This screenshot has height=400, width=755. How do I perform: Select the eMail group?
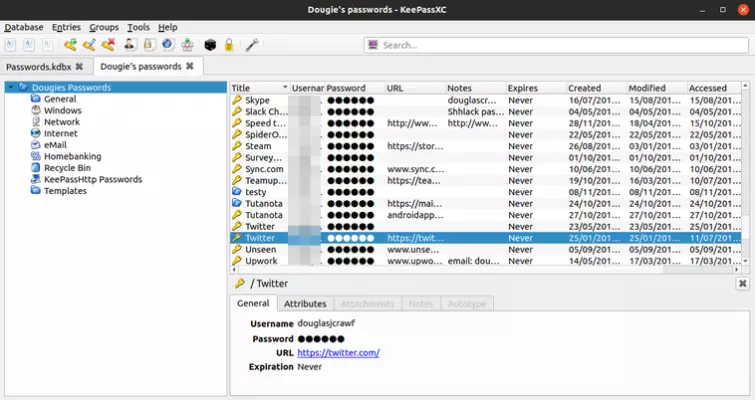[x=55, y=145]
